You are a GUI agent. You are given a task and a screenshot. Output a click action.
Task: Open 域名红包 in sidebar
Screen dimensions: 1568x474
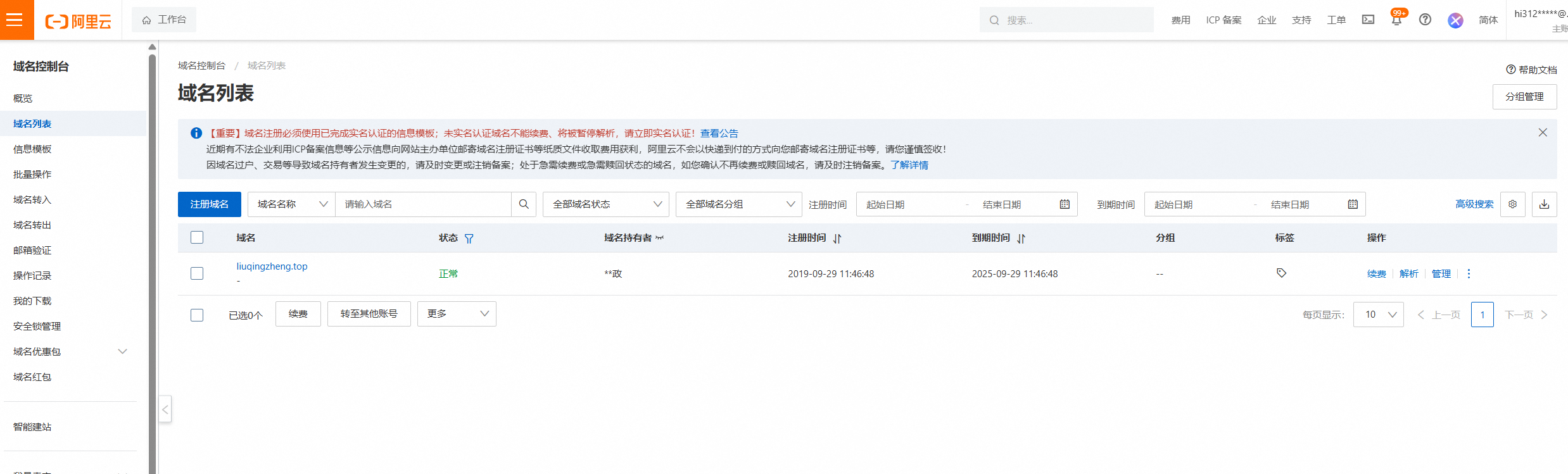pos(32,377)
